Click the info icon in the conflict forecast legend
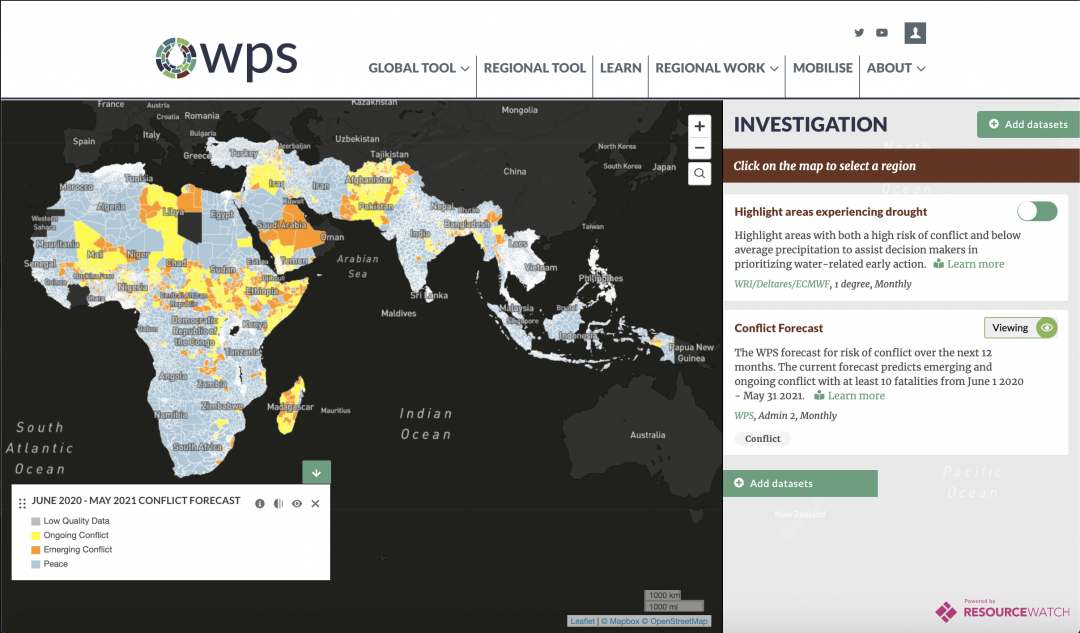Image resolution: width=1080 pixels, height=633 pixels. (260, 503)
